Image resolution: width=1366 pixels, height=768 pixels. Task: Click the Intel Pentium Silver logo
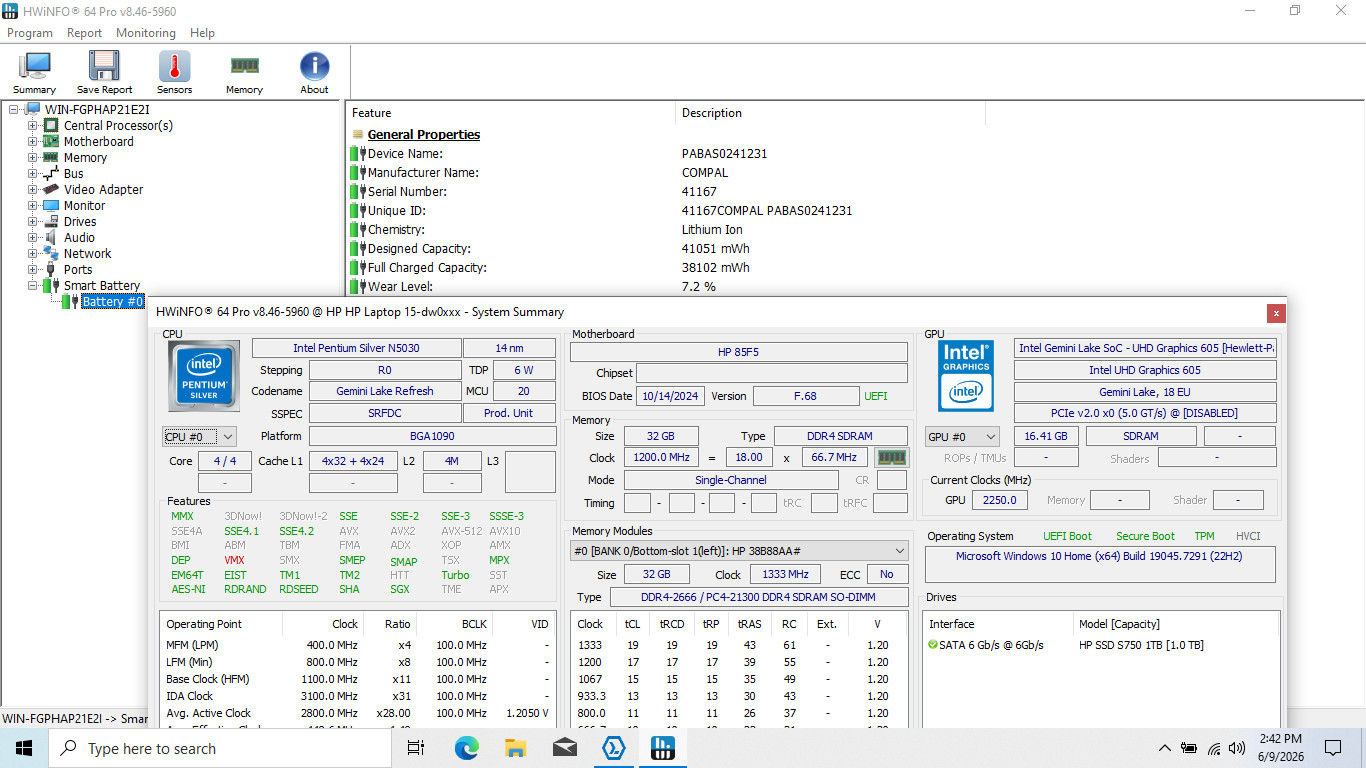(x=204, y=375)
